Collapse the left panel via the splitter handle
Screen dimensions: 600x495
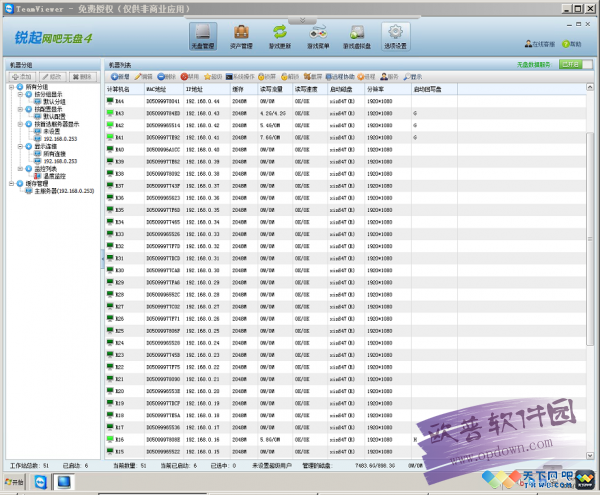(103, 259)
